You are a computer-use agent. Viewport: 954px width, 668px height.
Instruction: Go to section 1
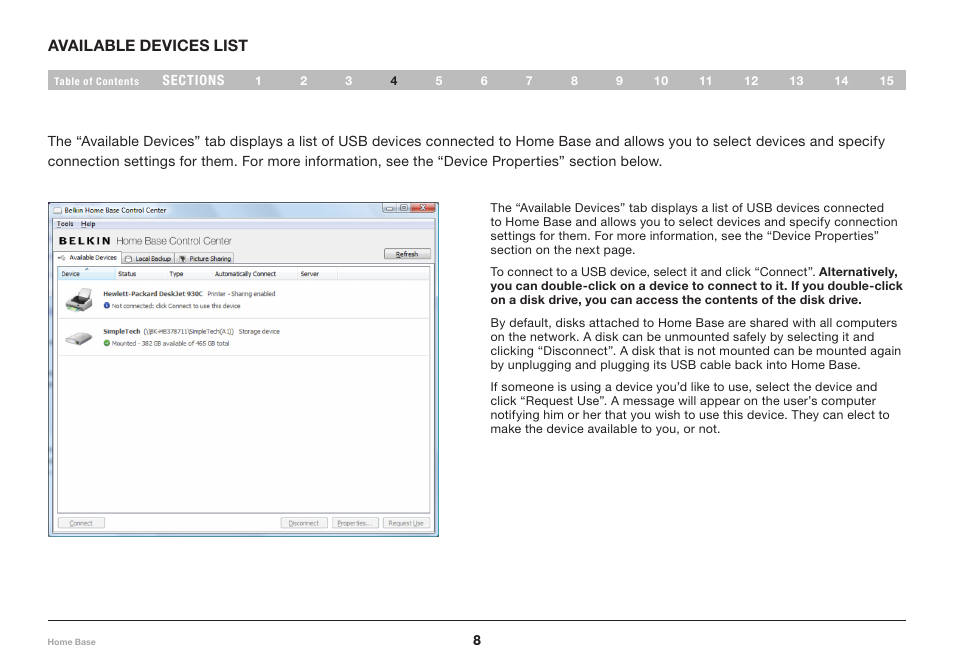click(258, 81)
